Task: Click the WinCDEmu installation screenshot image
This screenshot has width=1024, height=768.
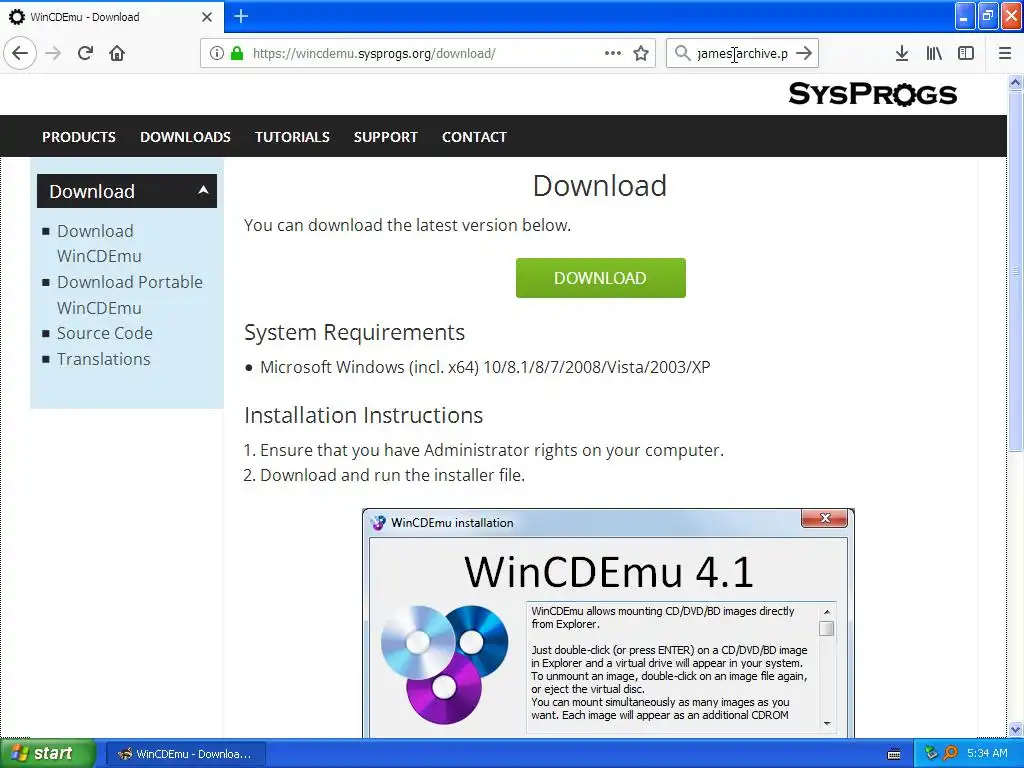Action: 608,623
